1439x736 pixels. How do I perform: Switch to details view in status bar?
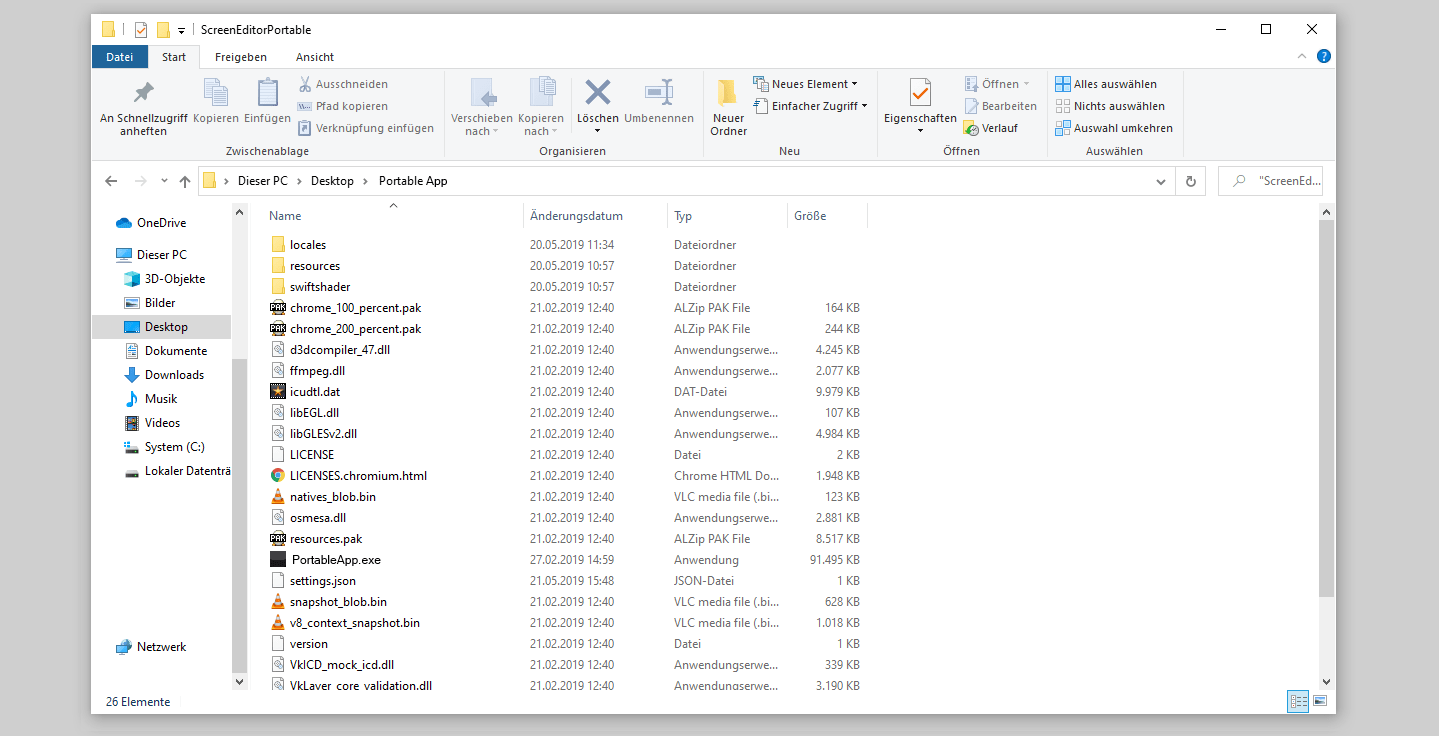1298,702
